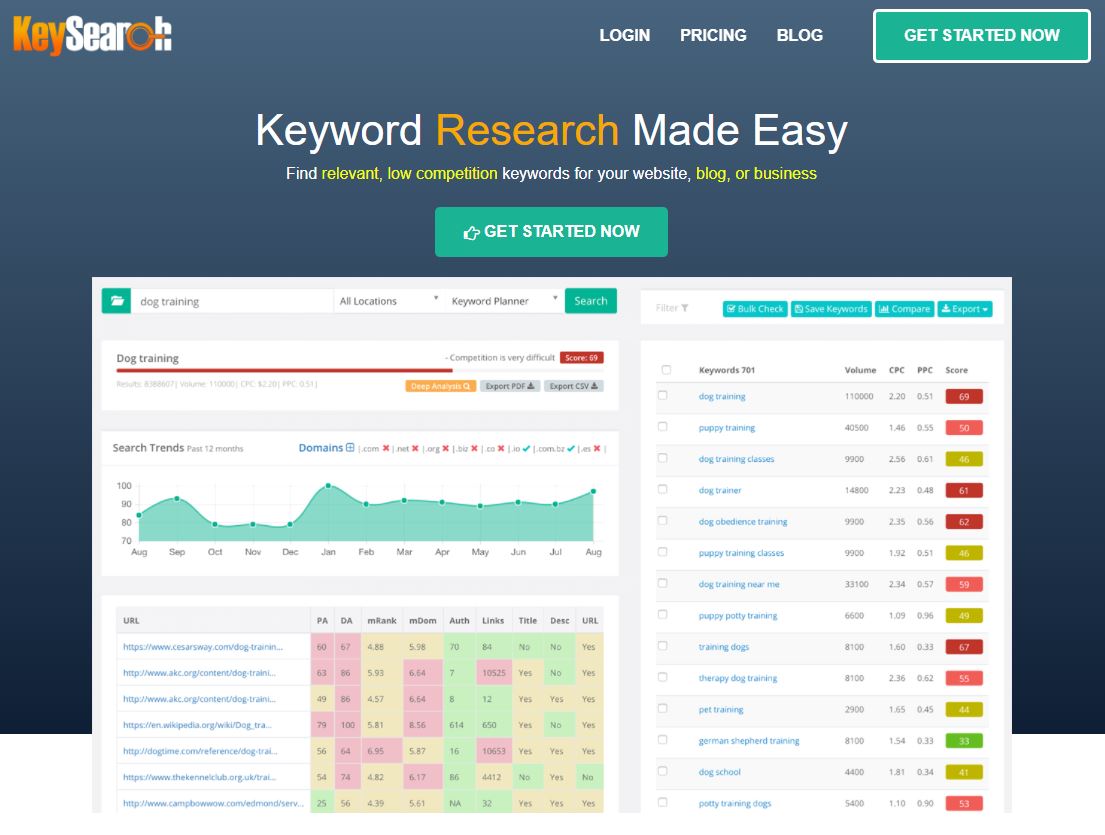Screen dimensions: 1105x835
Task: Click the check mark next to .com.bz
Action: [571, 448]
